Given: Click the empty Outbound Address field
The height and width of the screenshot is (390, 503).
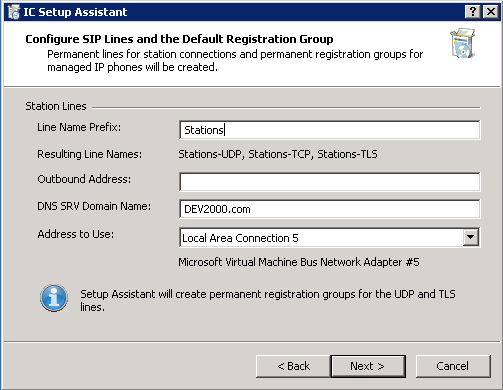Looking at the screenshot, I should coord(330,182).
